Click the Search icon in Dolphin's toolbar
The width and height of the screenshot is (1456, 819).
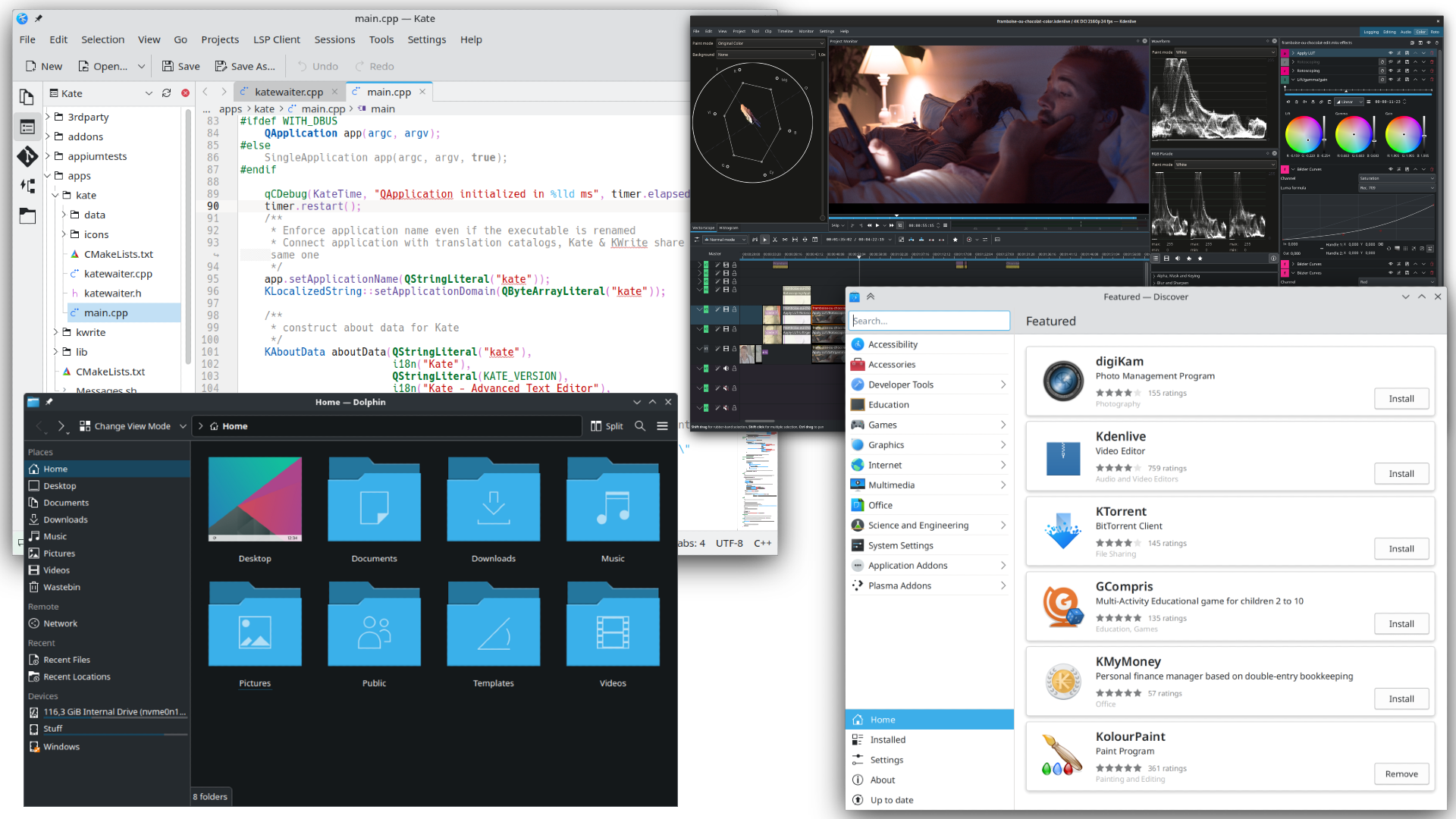click(640, 426)
